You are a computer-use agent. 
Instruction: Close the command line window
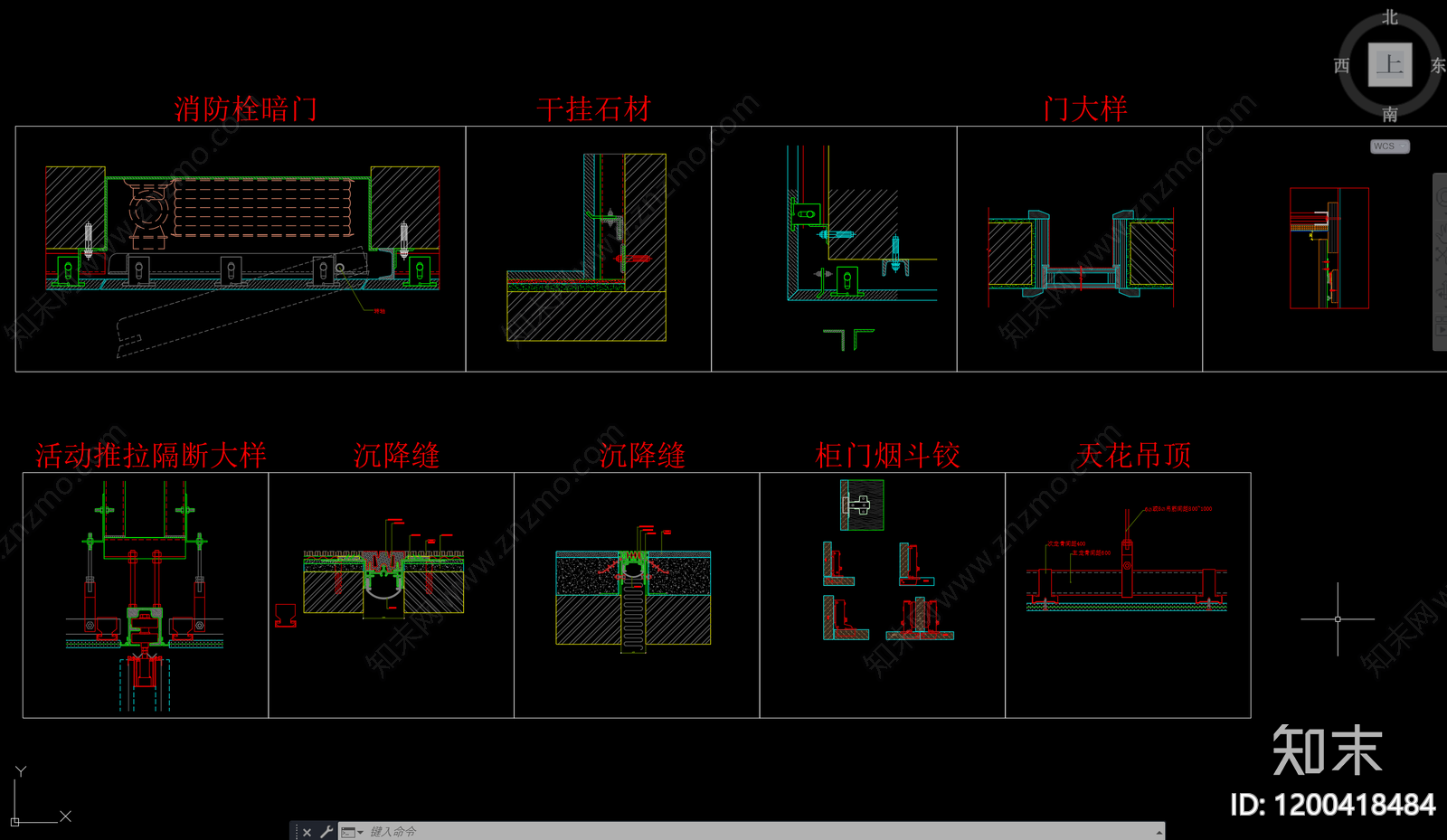307,832
